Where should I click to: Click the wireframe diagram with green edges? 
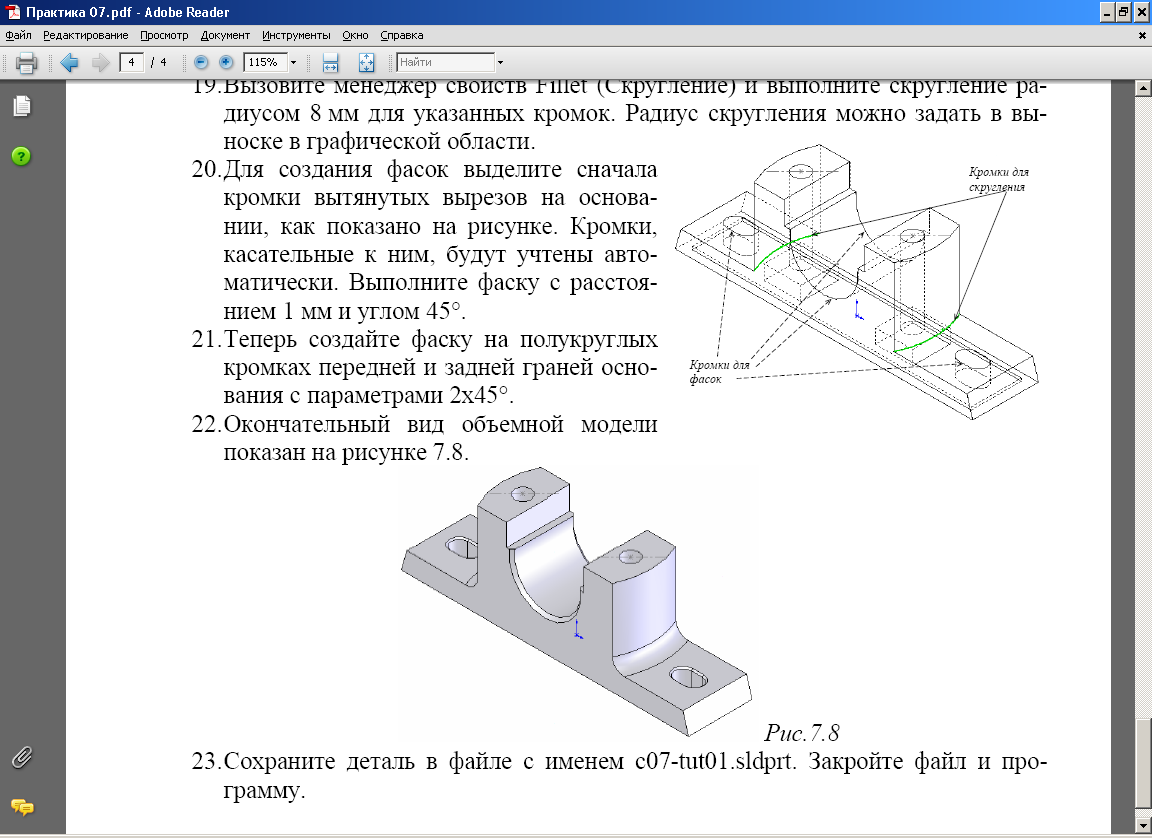[x=856, y=281]
